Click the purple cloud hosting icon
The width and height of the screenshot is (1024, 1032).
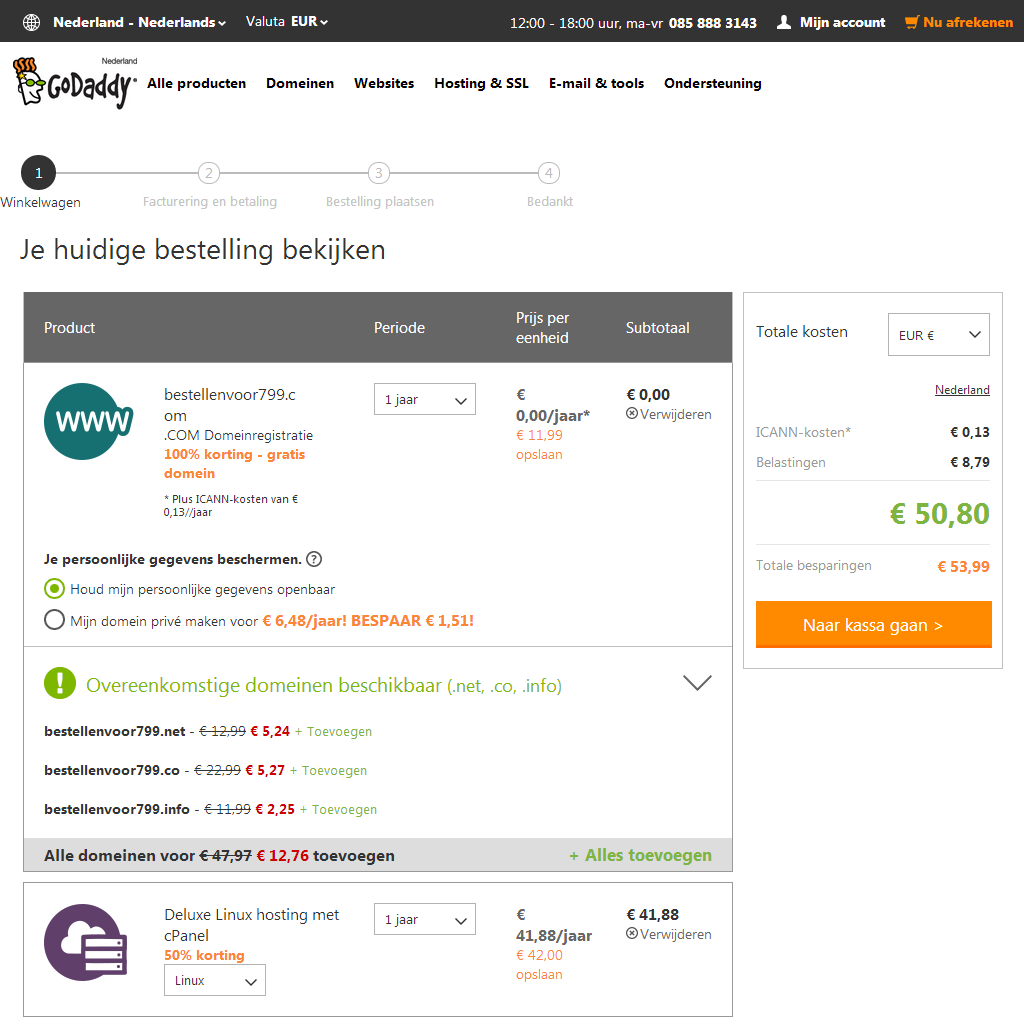(89, 941)
